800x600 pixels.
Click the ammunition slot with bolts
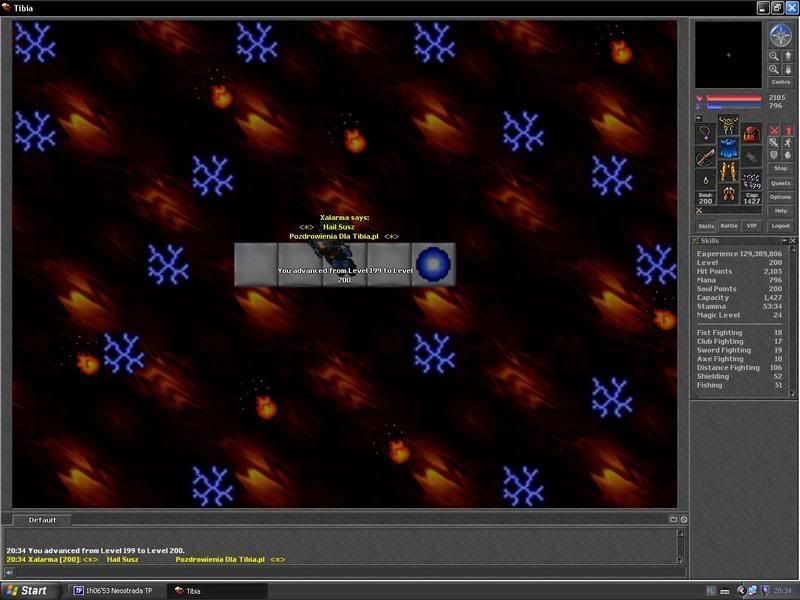pos(752,180)
